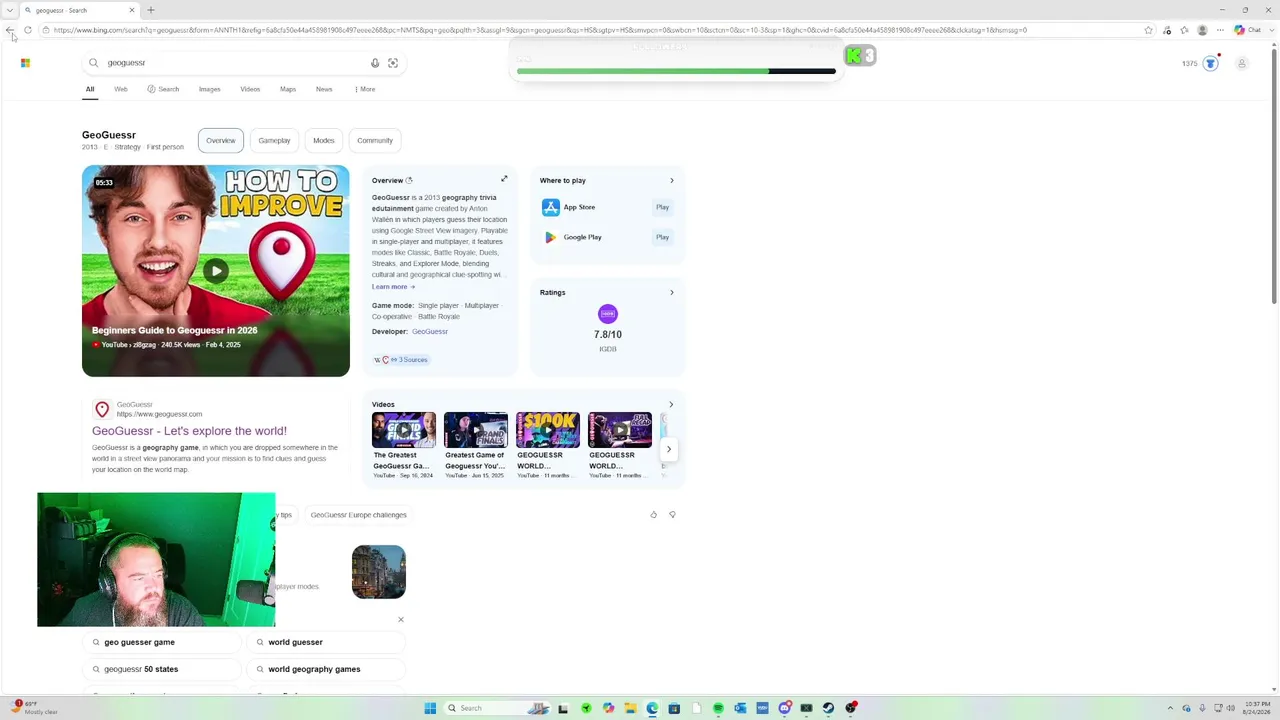Open the Google Play icon listing
Viewport: 1280px width, 720px height.
point(551,237)
